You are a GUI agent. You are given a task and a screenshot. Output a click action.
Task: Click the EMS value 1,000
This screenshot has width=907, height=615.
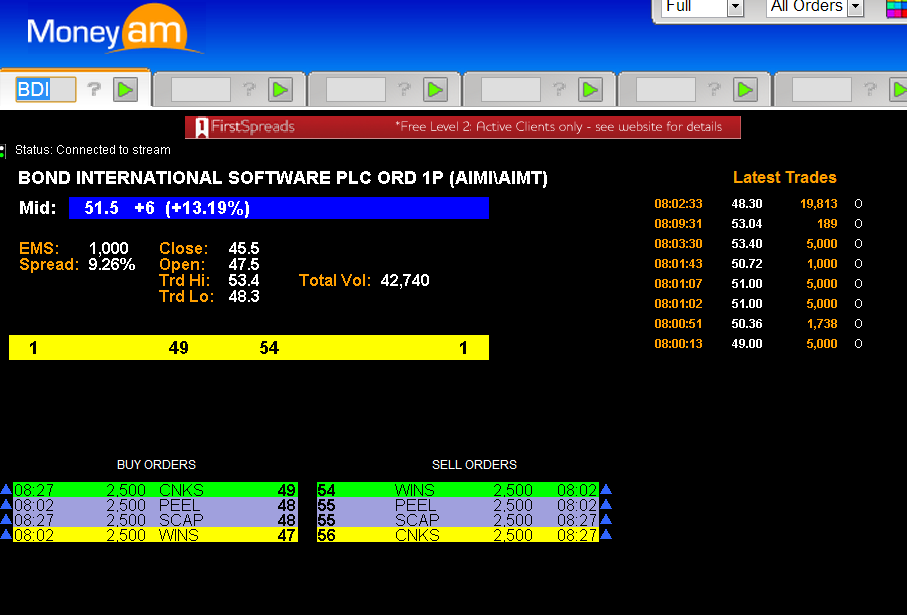point(108,249)
